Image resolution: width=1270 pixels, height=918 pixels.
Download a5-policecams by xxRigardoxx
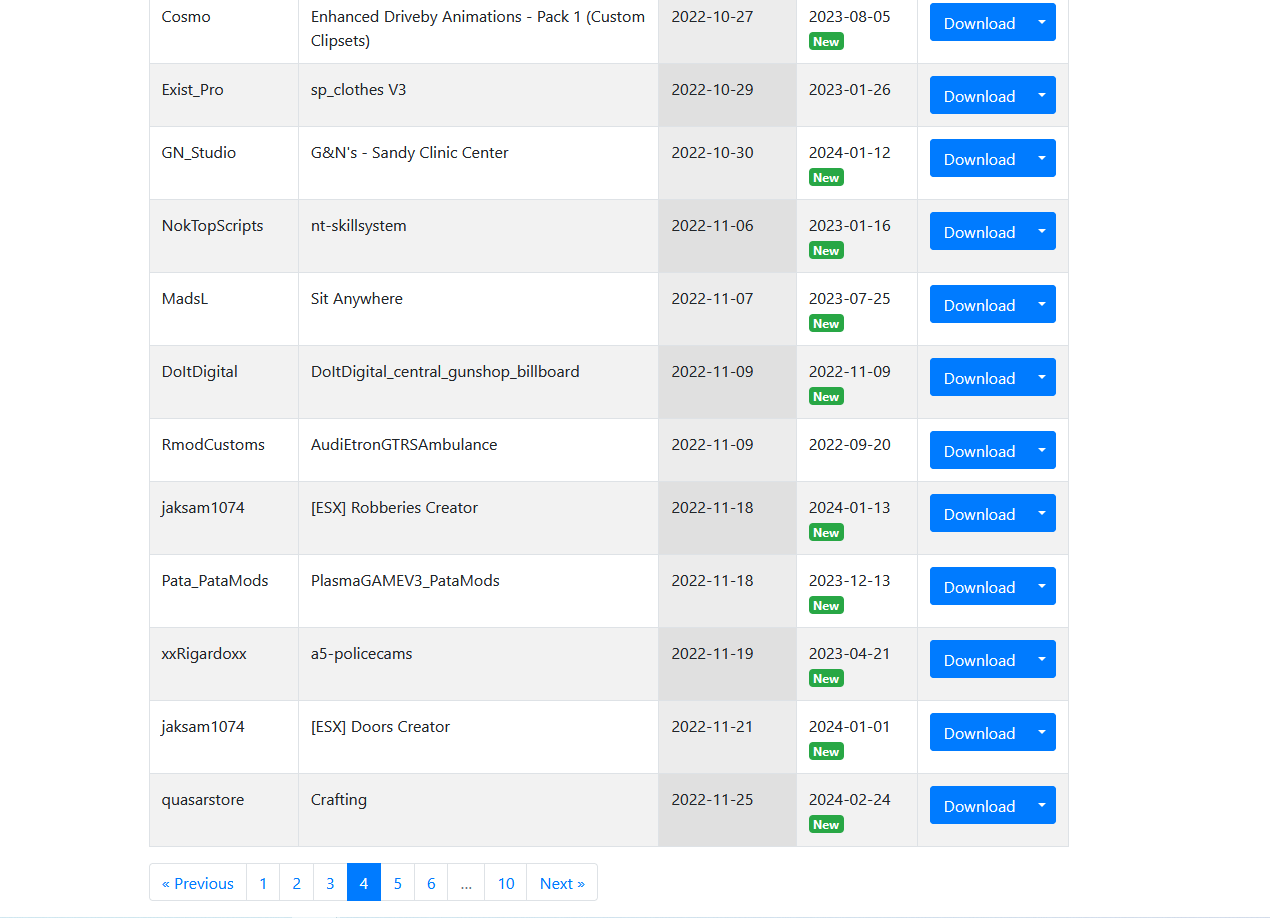[978, 659]
